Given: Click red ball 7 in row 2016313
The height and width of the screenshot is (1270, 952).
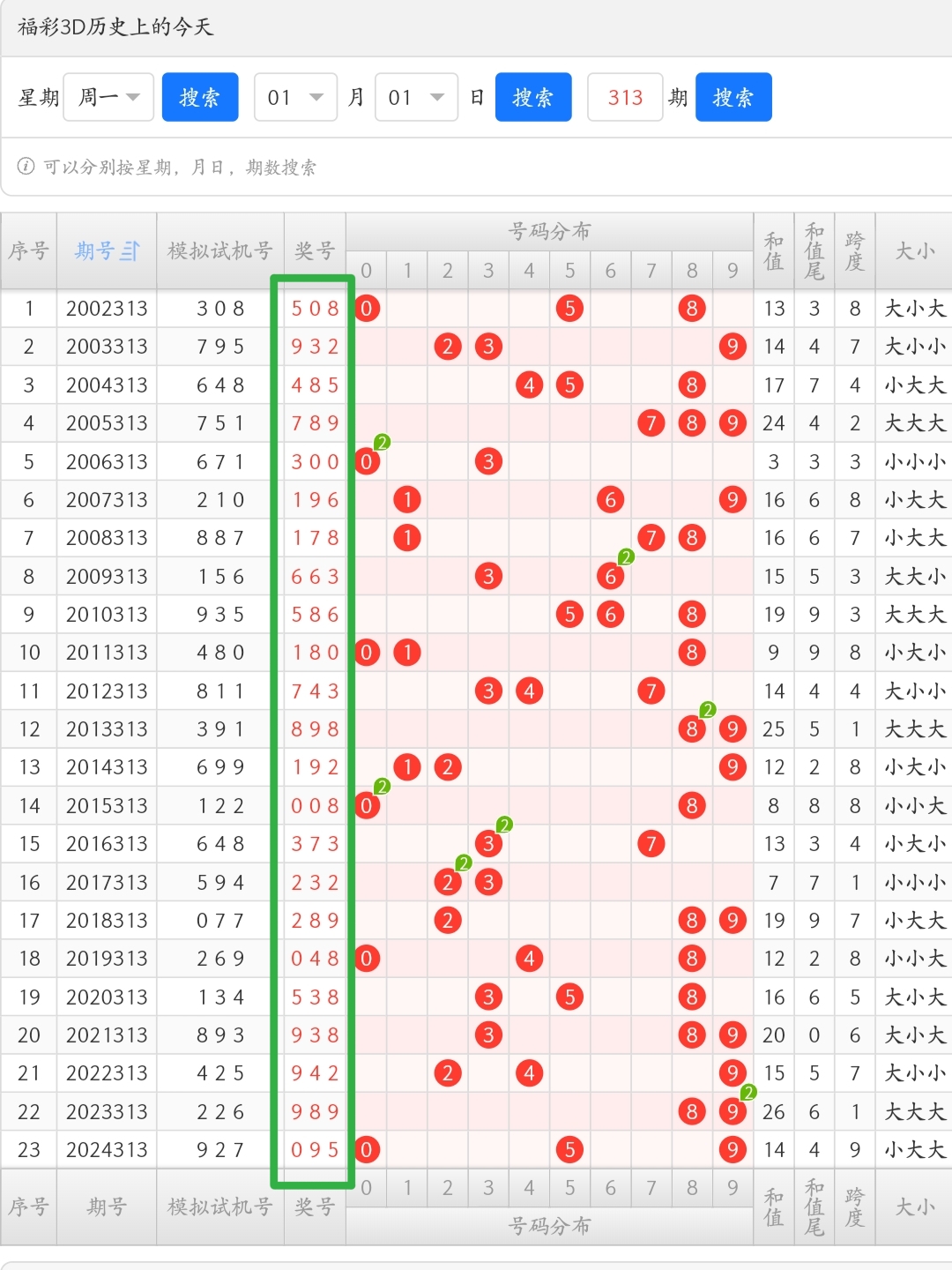Looking at the screenshot, I should [651, 844].
